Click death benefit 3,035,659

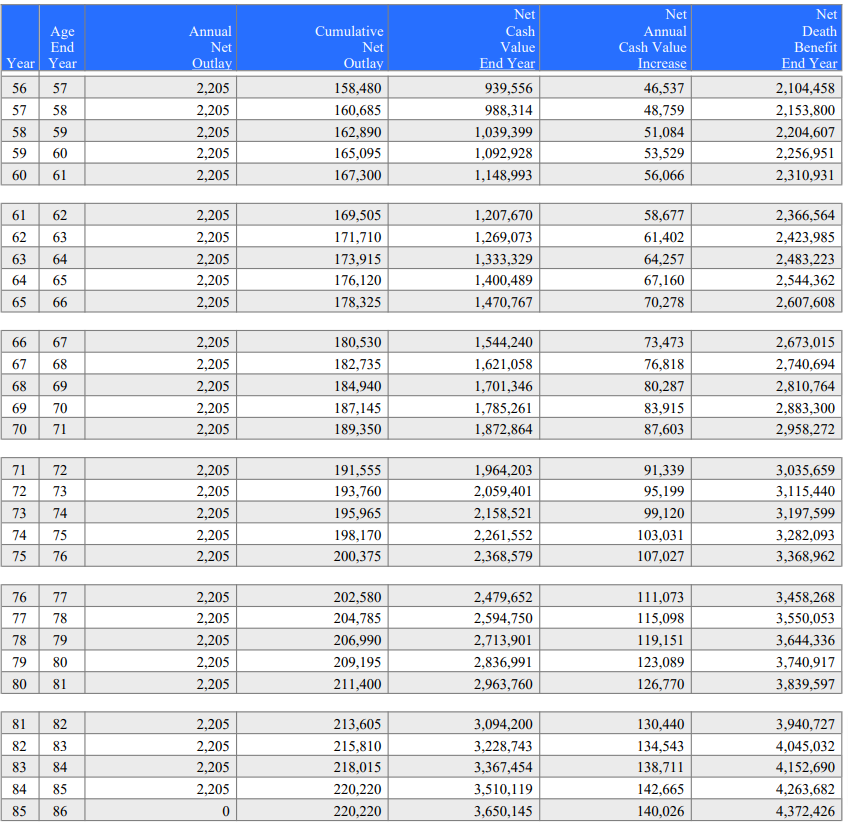tap(805, 470)
